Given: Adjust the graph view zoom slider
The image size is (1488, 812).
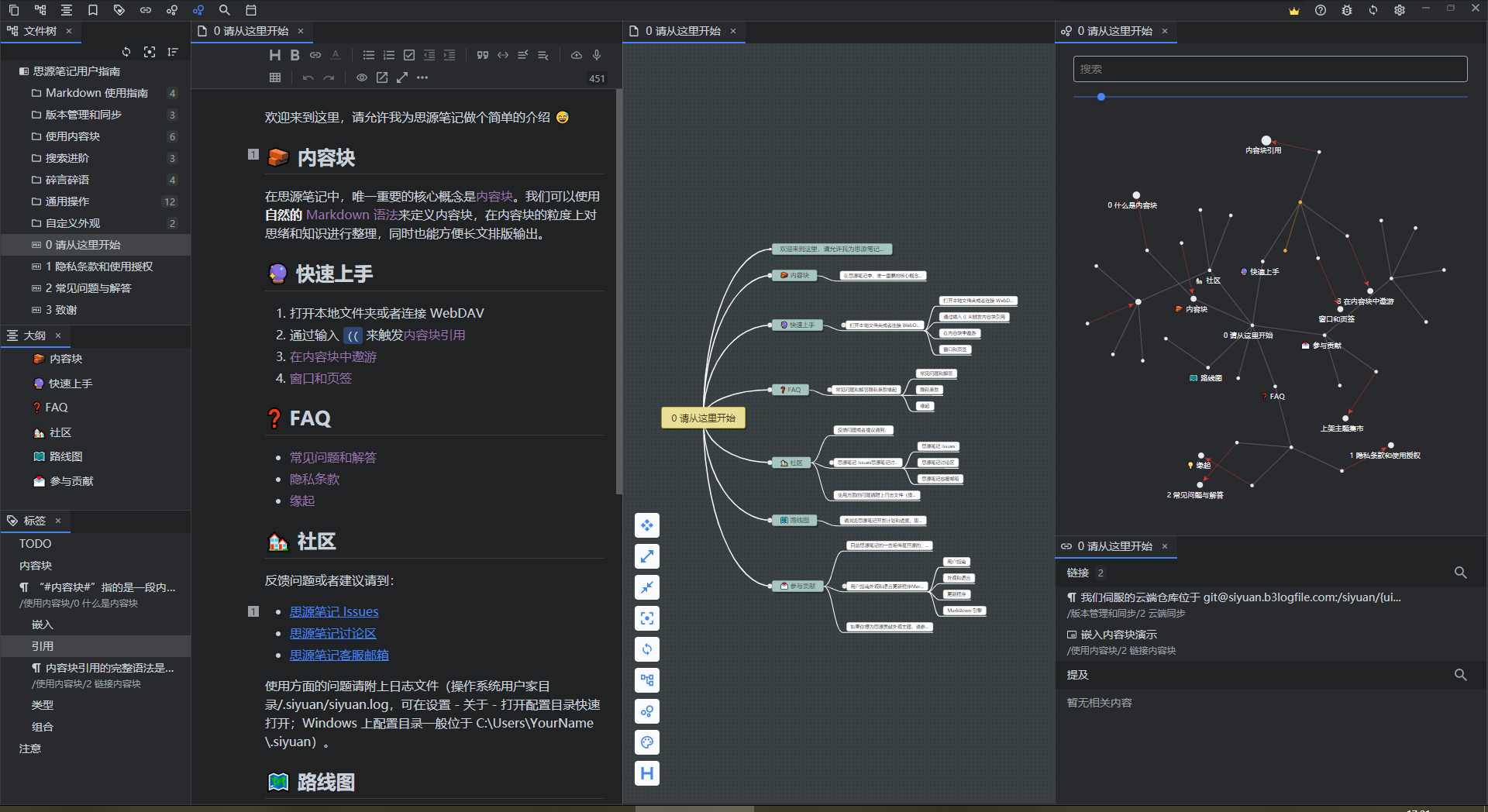Looking at the screenshot, I should pyautogui.click(x=1101, y=97).
